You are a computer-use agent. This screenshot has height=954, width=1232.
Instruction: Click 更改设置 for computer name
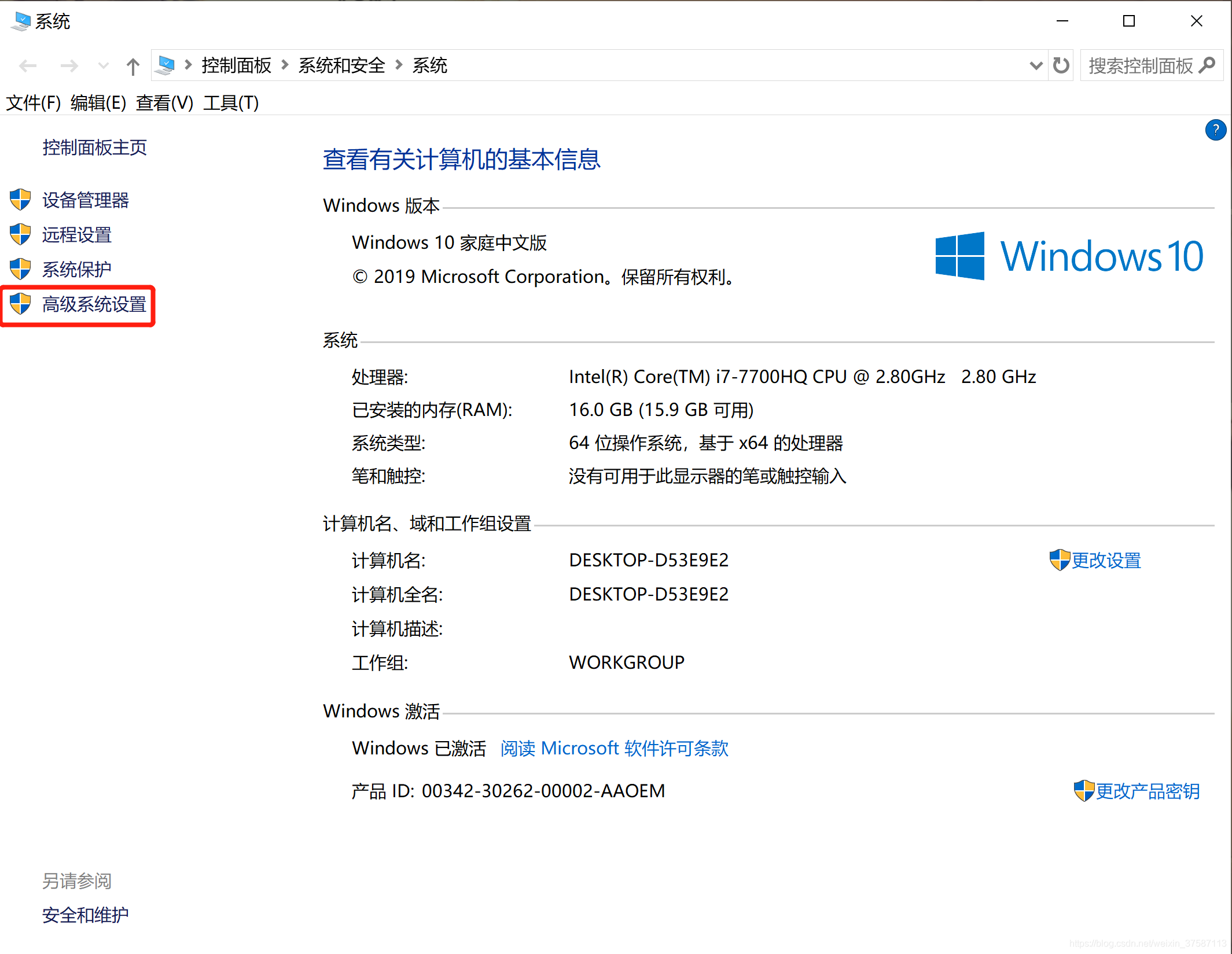coord(1106,561)
